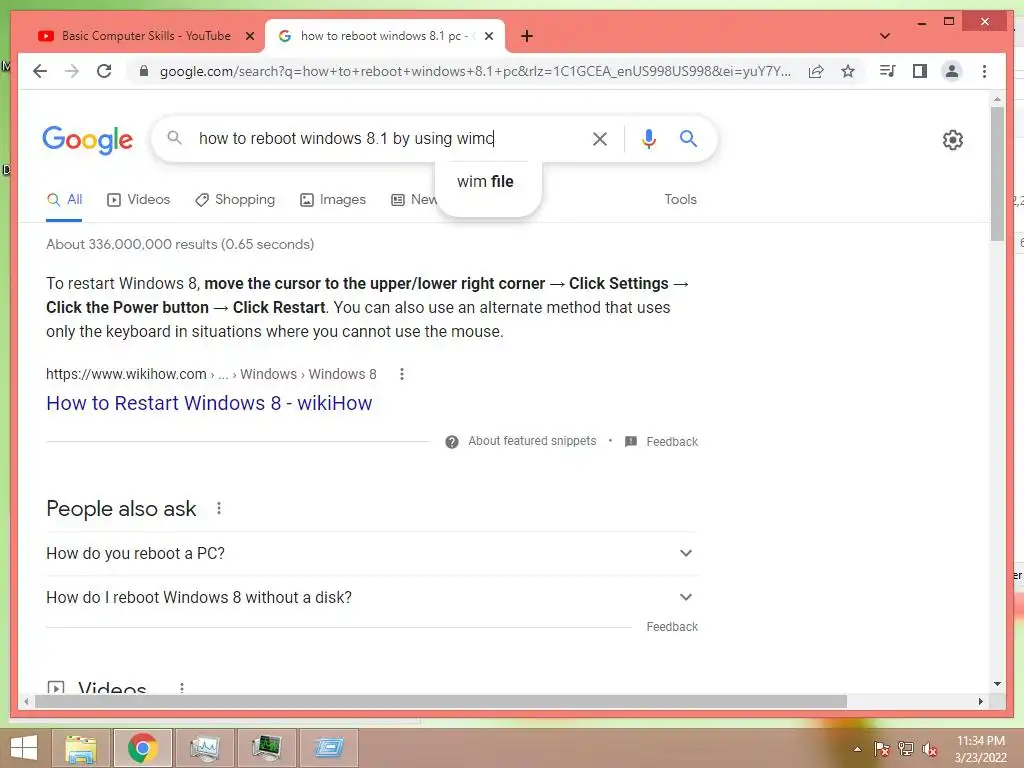Click the scroll down arrow of page
Image resolution: width=1024 pixels, height=768 pixels.
pos(997,684)
